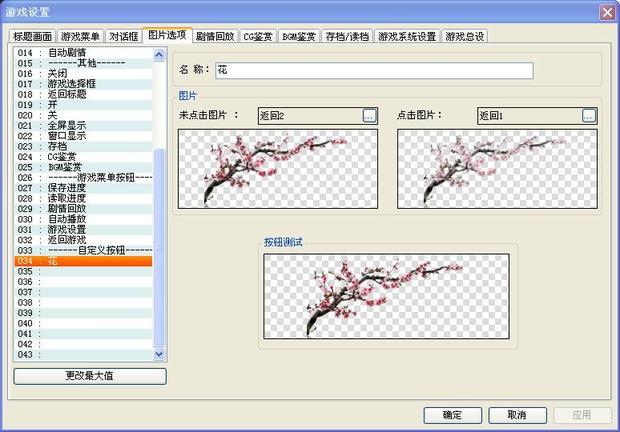Switch to the 剧情回放 tab

[x=215, y=36]
